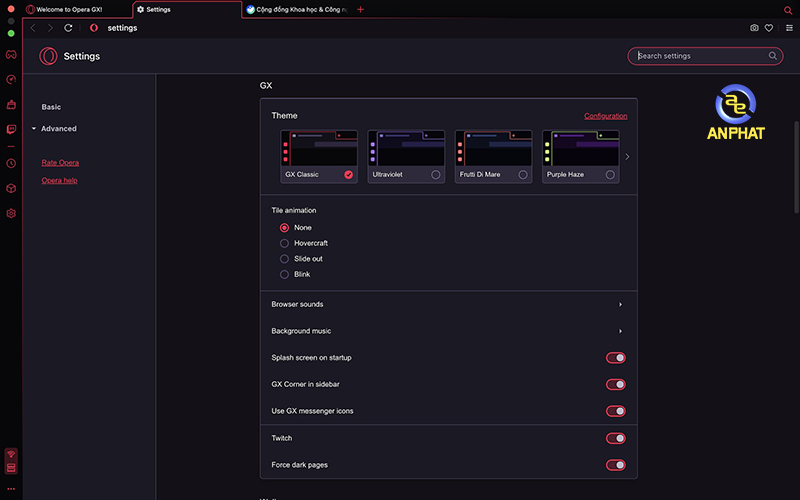Screen dimensions: 800x500
Task: Switch to the Welcome to Opera GX tab
Action: click(76, 9)
